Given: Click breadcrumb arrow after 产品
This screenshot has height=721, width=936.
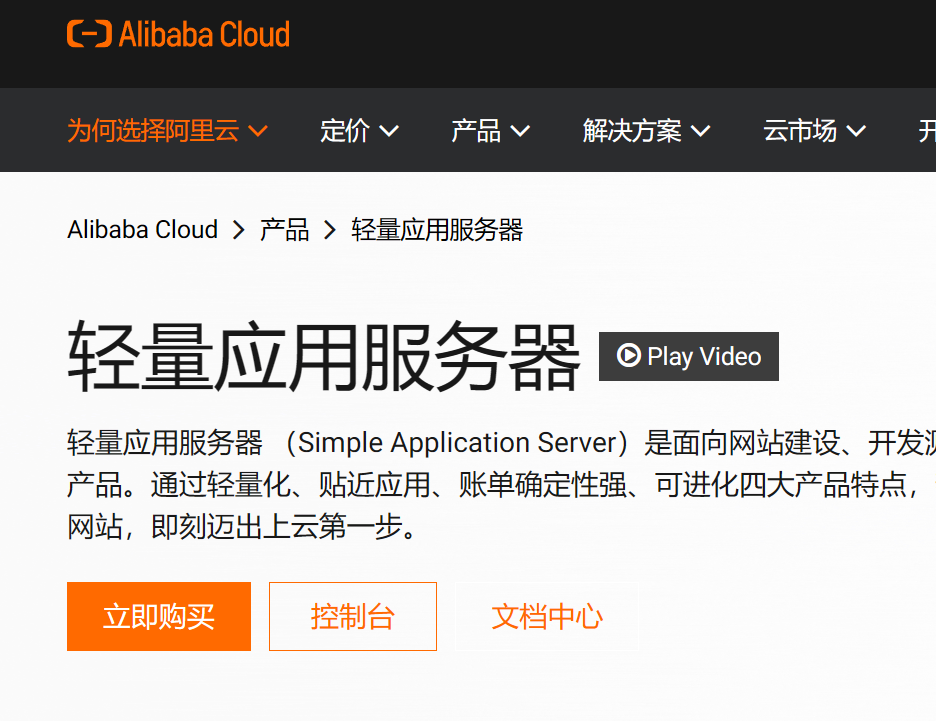Looking at the screenshot, I should pyautogui.click(x=330, y=230).
